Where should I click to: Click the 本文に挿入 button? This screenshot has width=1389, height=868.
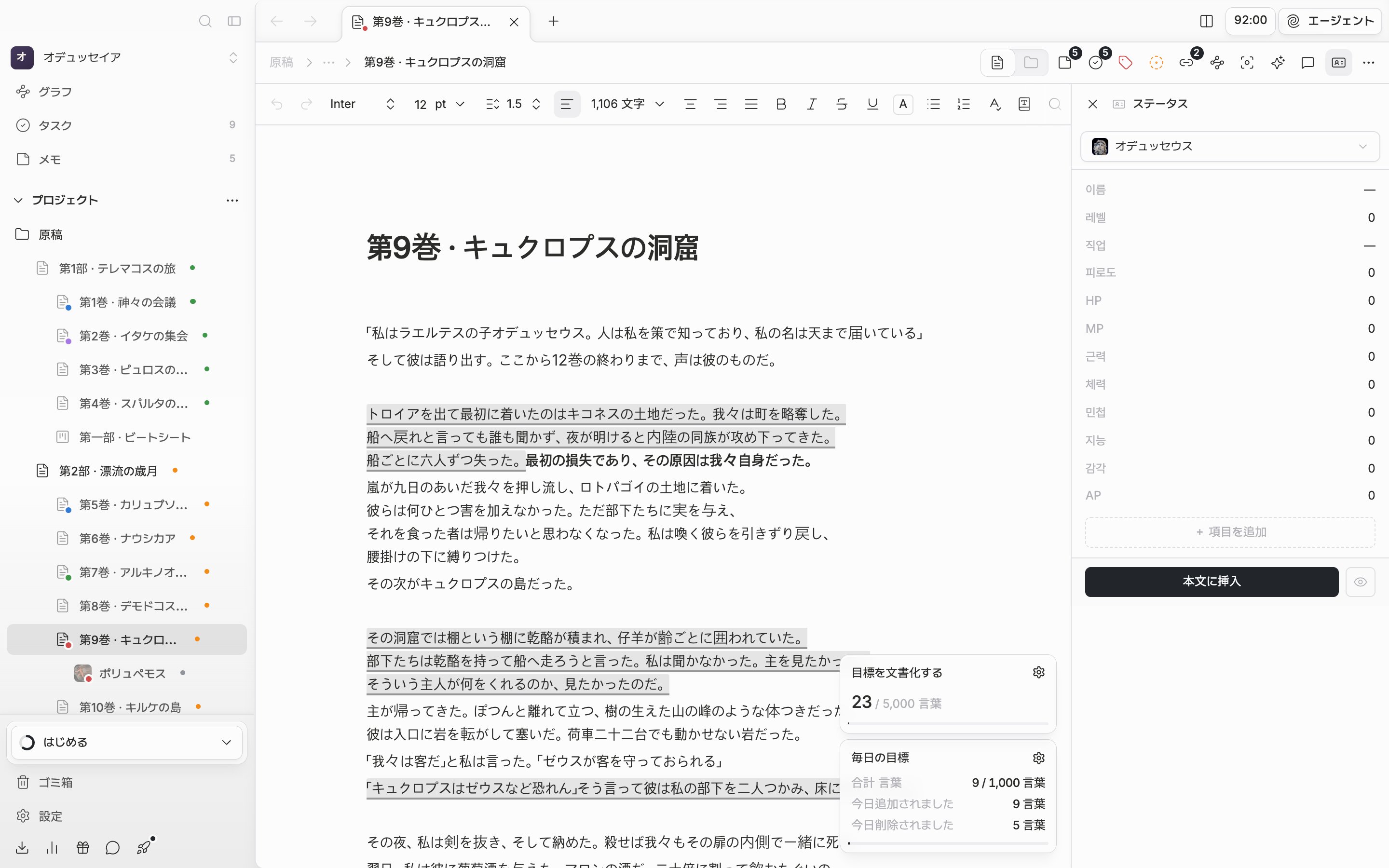pyautogui.click(x=1212, y=582)
